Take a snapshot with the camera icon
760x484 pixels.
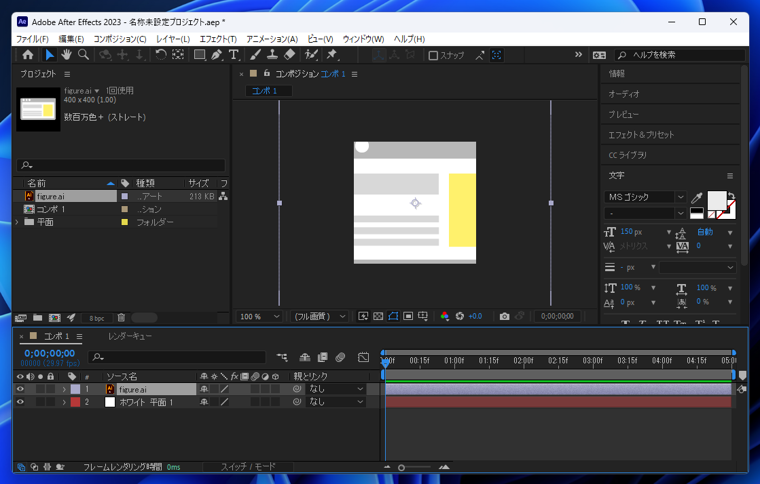(504, 316)
